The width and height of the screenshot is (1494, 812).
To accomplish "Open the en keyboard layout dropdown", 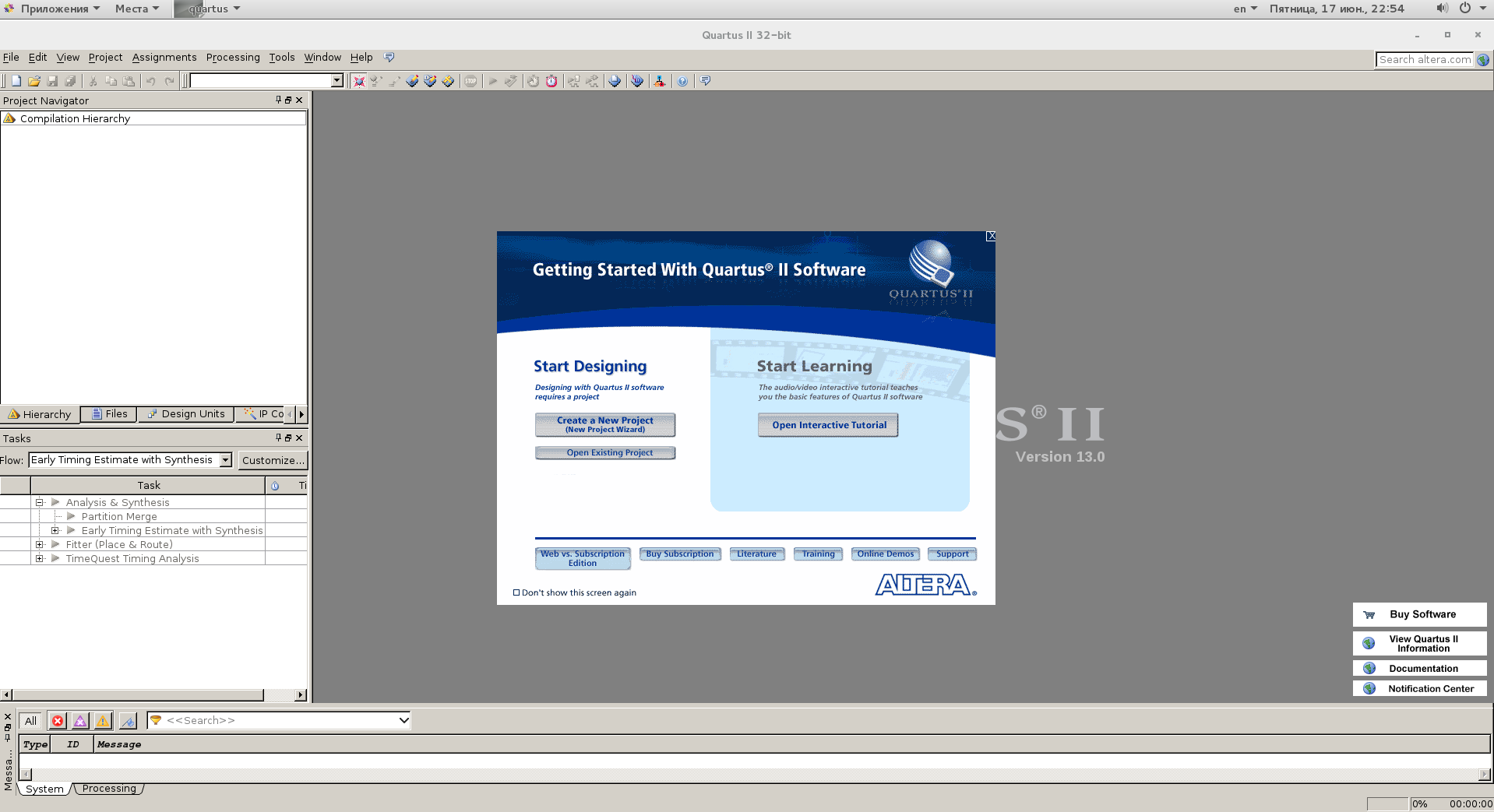I will (x=1245, y=9).
